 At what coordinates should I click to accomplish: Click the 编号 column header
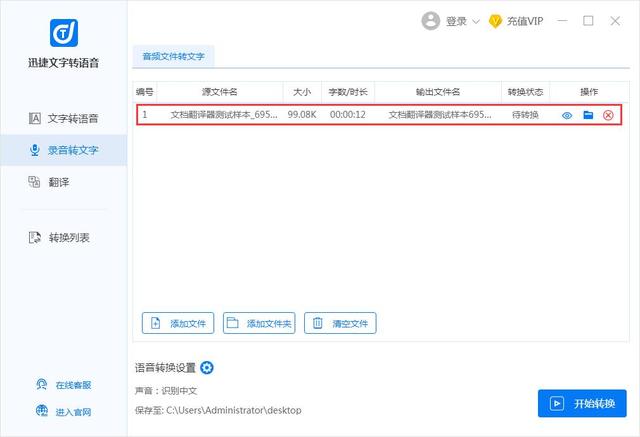point(144,92)
